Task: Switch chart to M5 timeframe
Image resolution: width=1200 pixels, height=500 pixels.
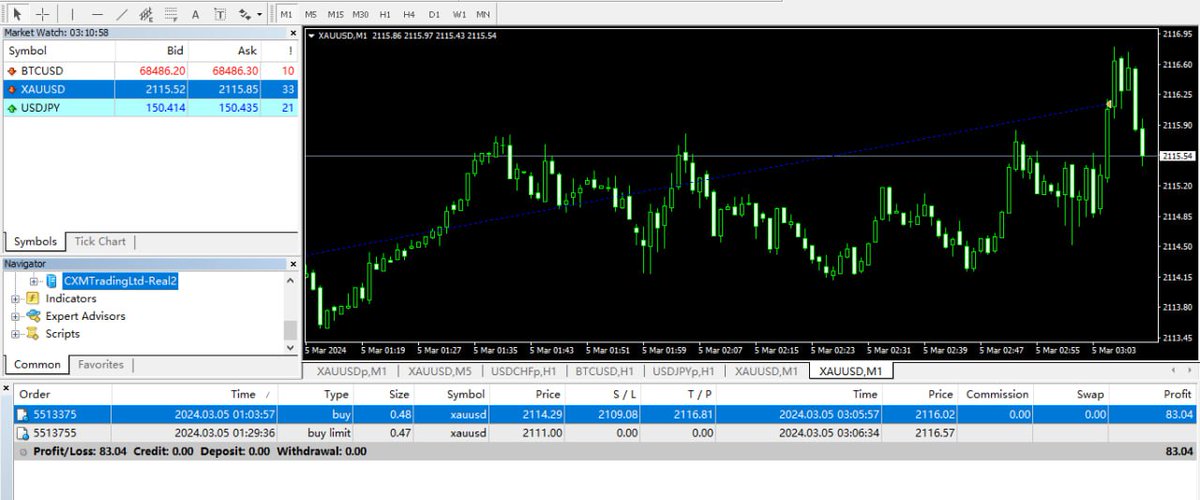Action: click(311, 14)
